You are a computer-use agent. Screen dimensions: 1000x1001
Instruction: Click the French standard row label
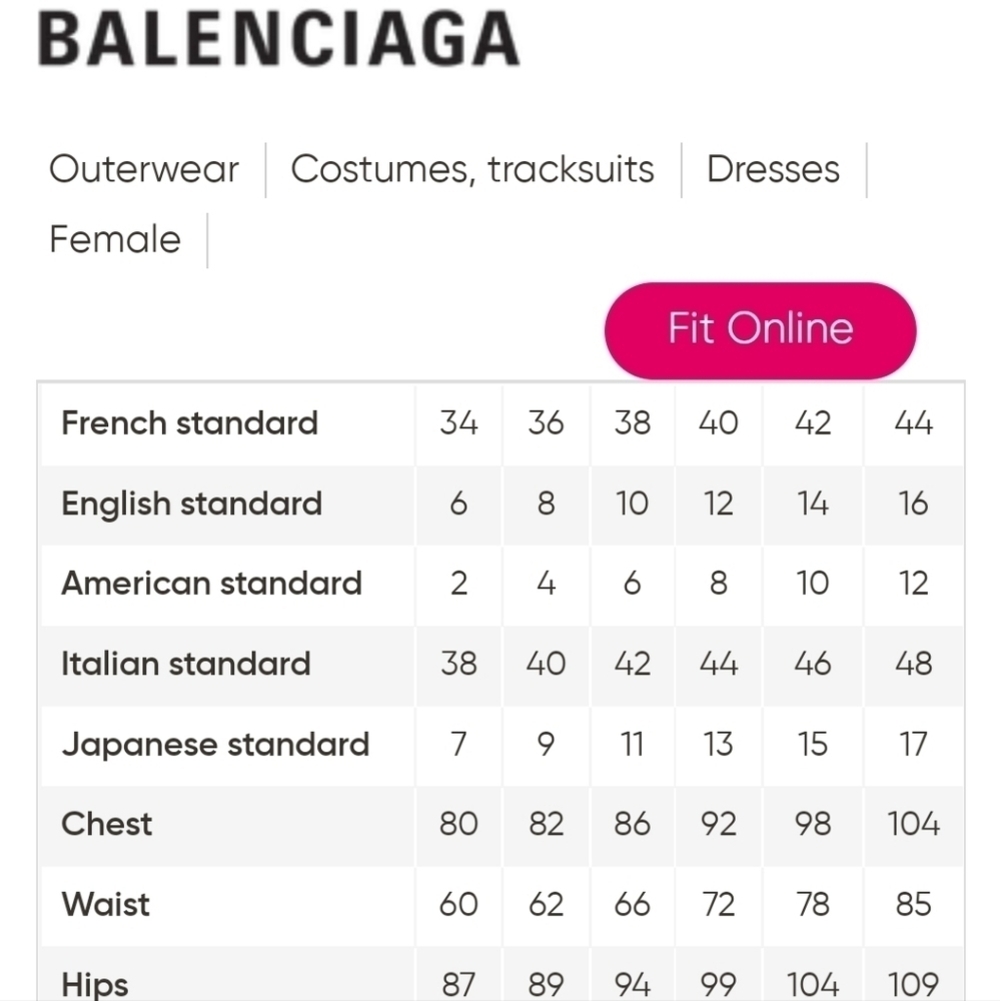190,423
